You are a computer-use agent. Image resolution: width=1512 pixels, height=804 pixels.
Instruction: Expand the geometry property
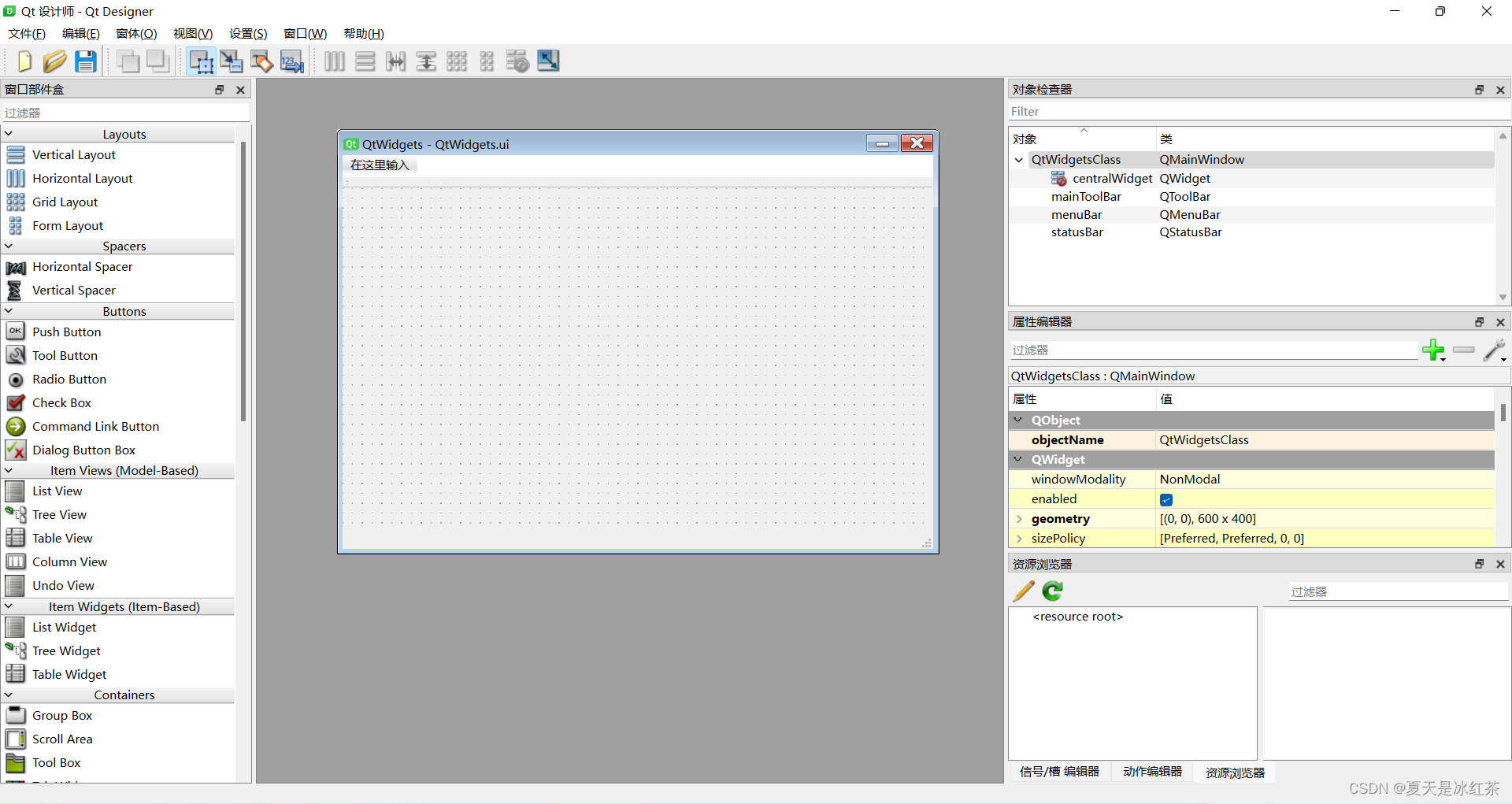(x=1019, y=519)
